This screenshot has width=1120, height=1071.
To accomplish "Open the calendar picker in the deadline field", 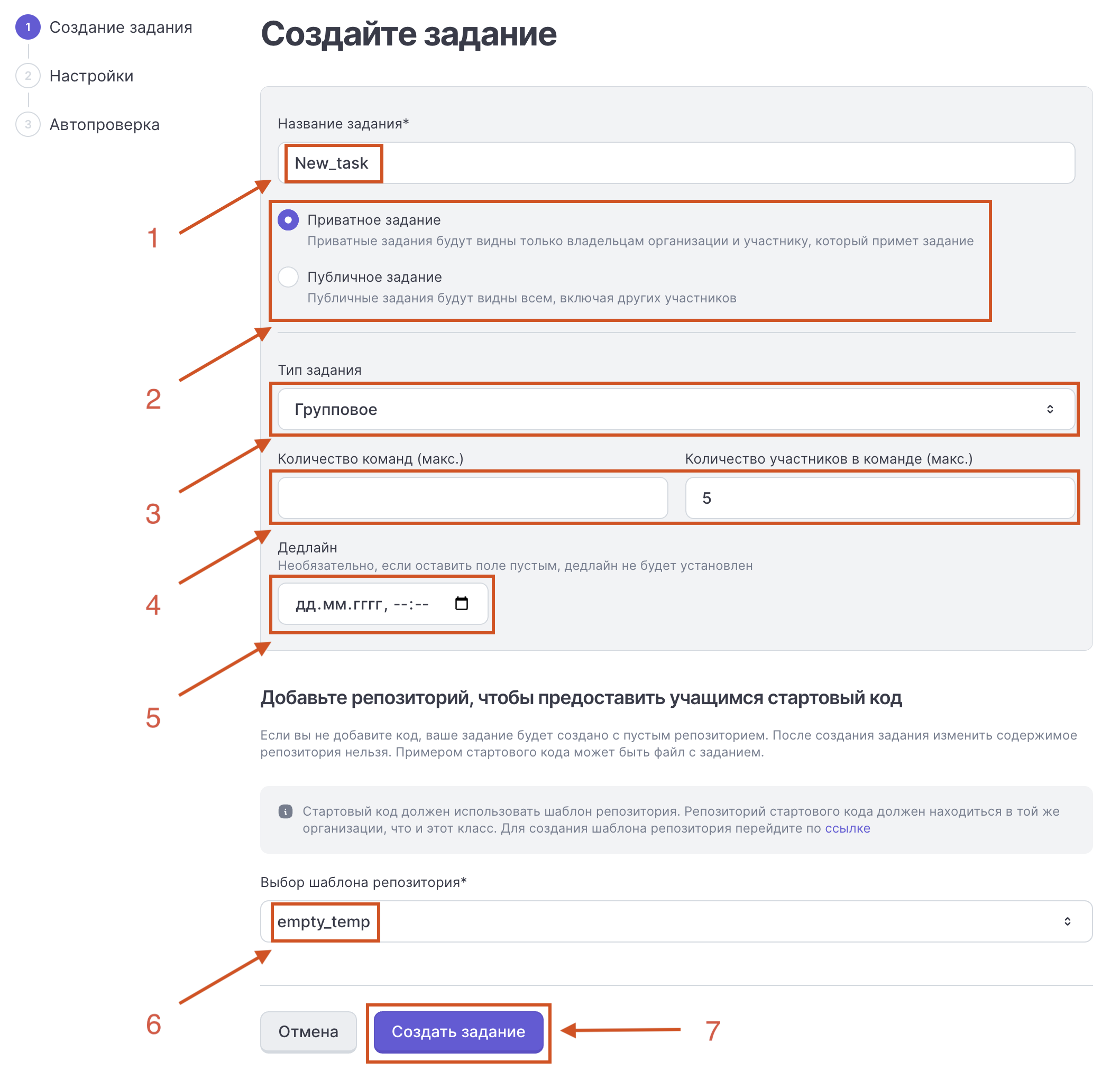I will (x=461, y=604).
